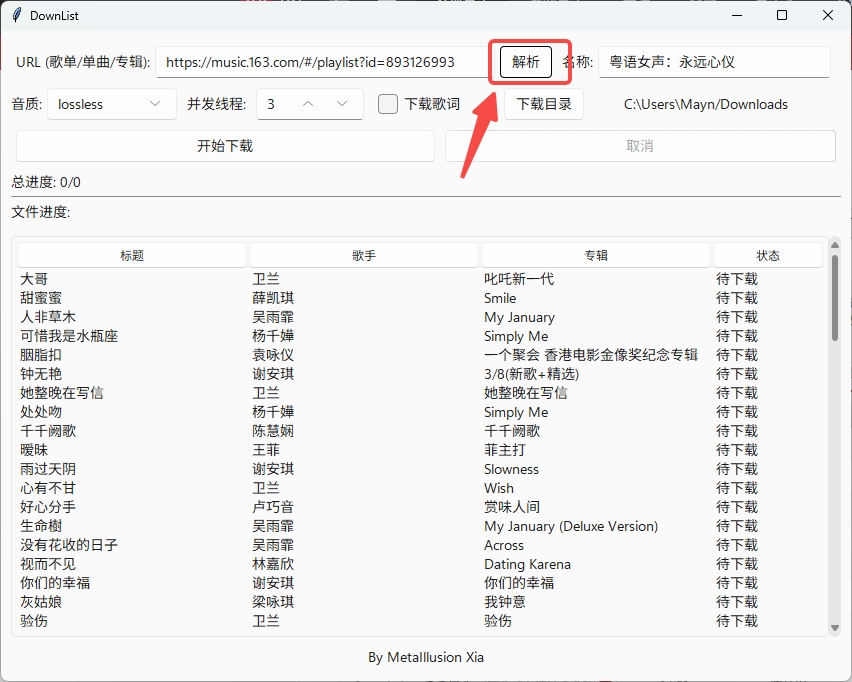Click the 解析 parse button

(x=528, y=61)
